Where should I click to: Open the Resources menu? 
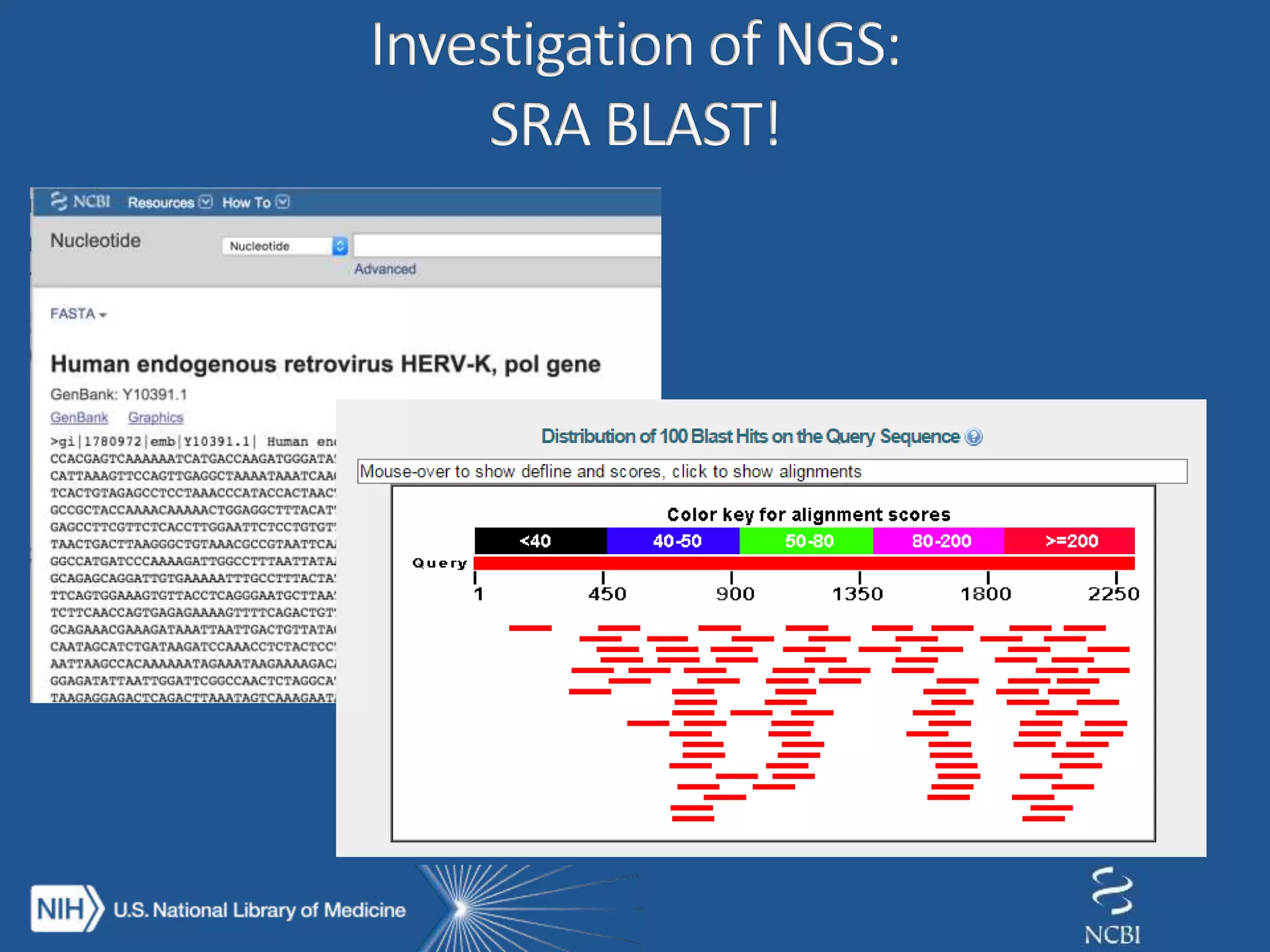(x=161, y=203)
